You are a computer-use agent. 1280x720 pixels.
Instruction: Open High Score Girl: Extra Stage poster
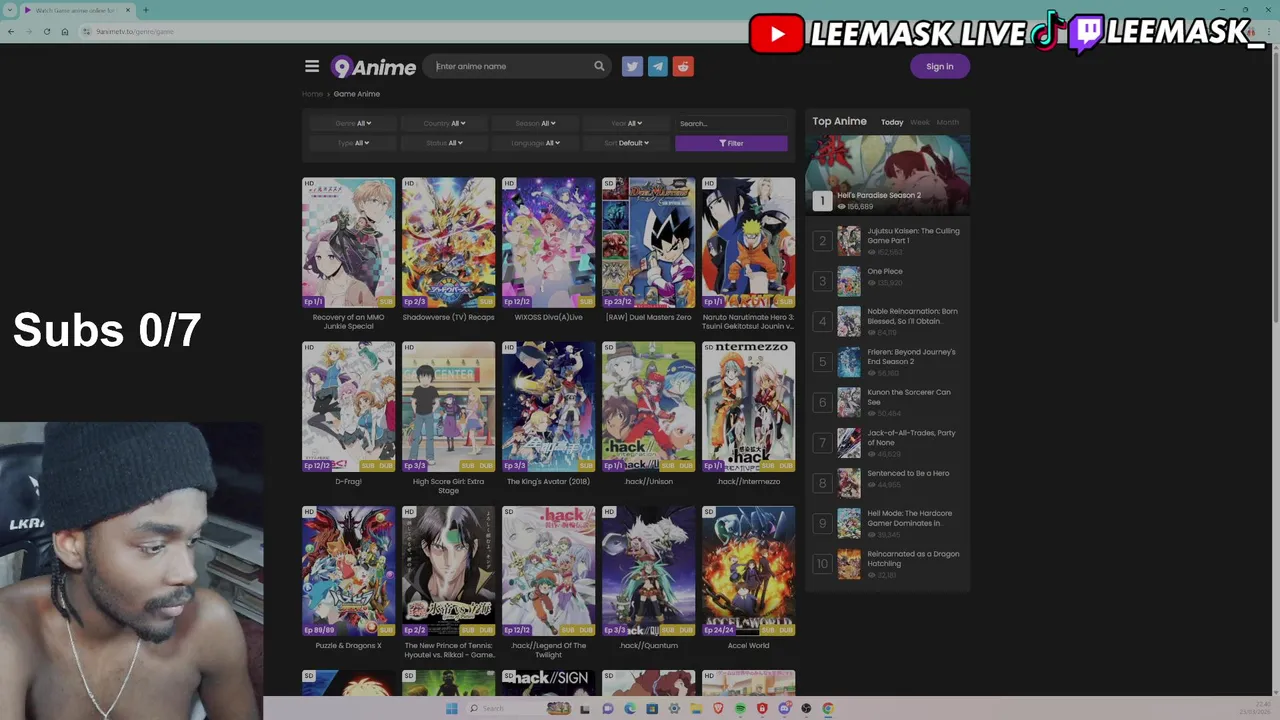448,406
